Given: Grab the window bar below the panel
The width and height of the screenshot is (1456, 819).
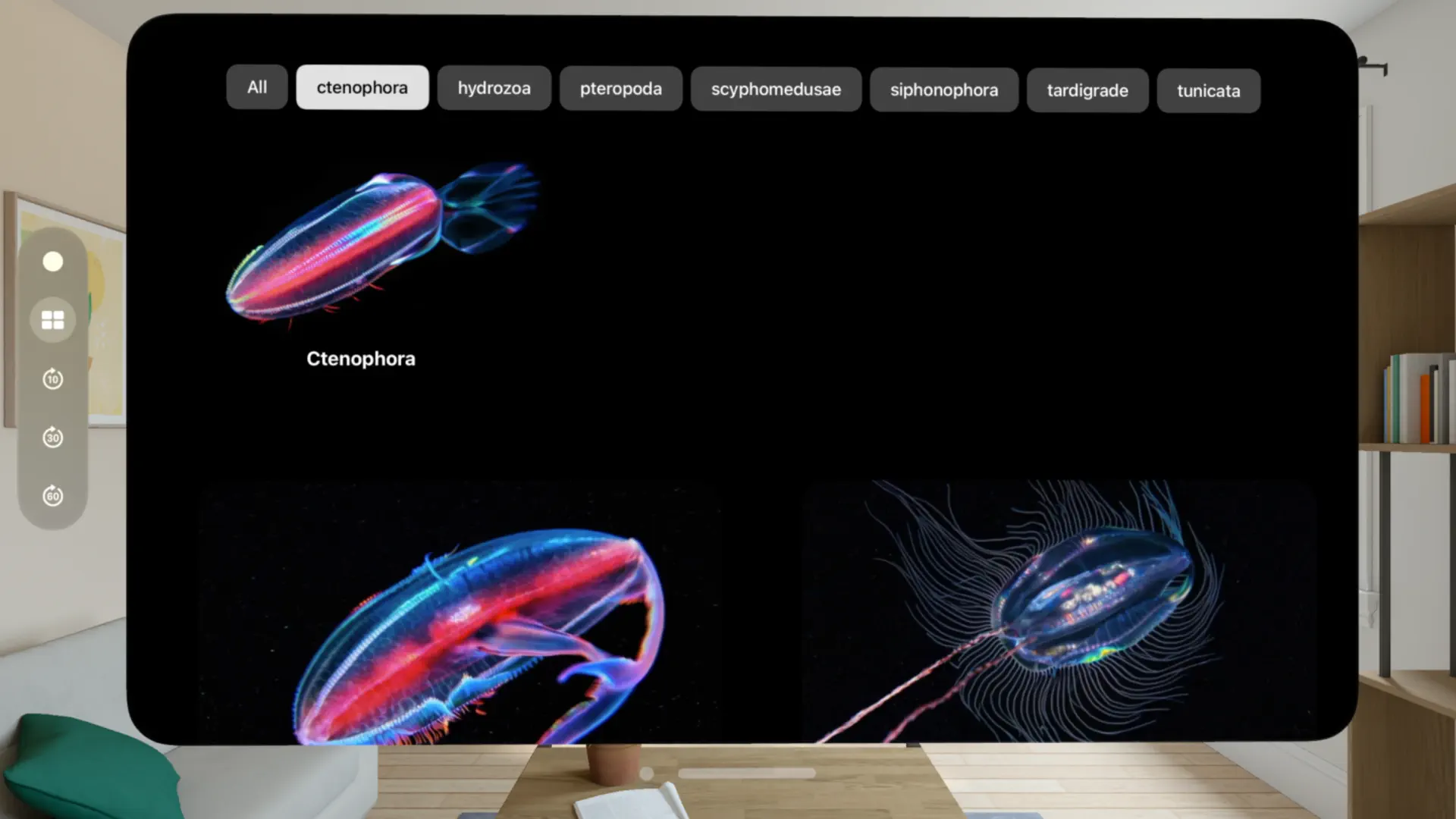Looking at the screenshot, I should [746, 773].
